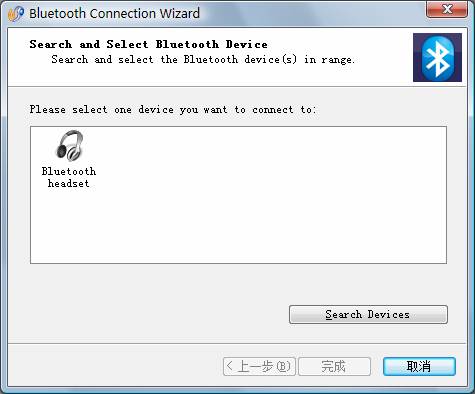
Task: Click the 'Search and Select Bluetooth Device' heading
Action: click(x=148, y=44)
